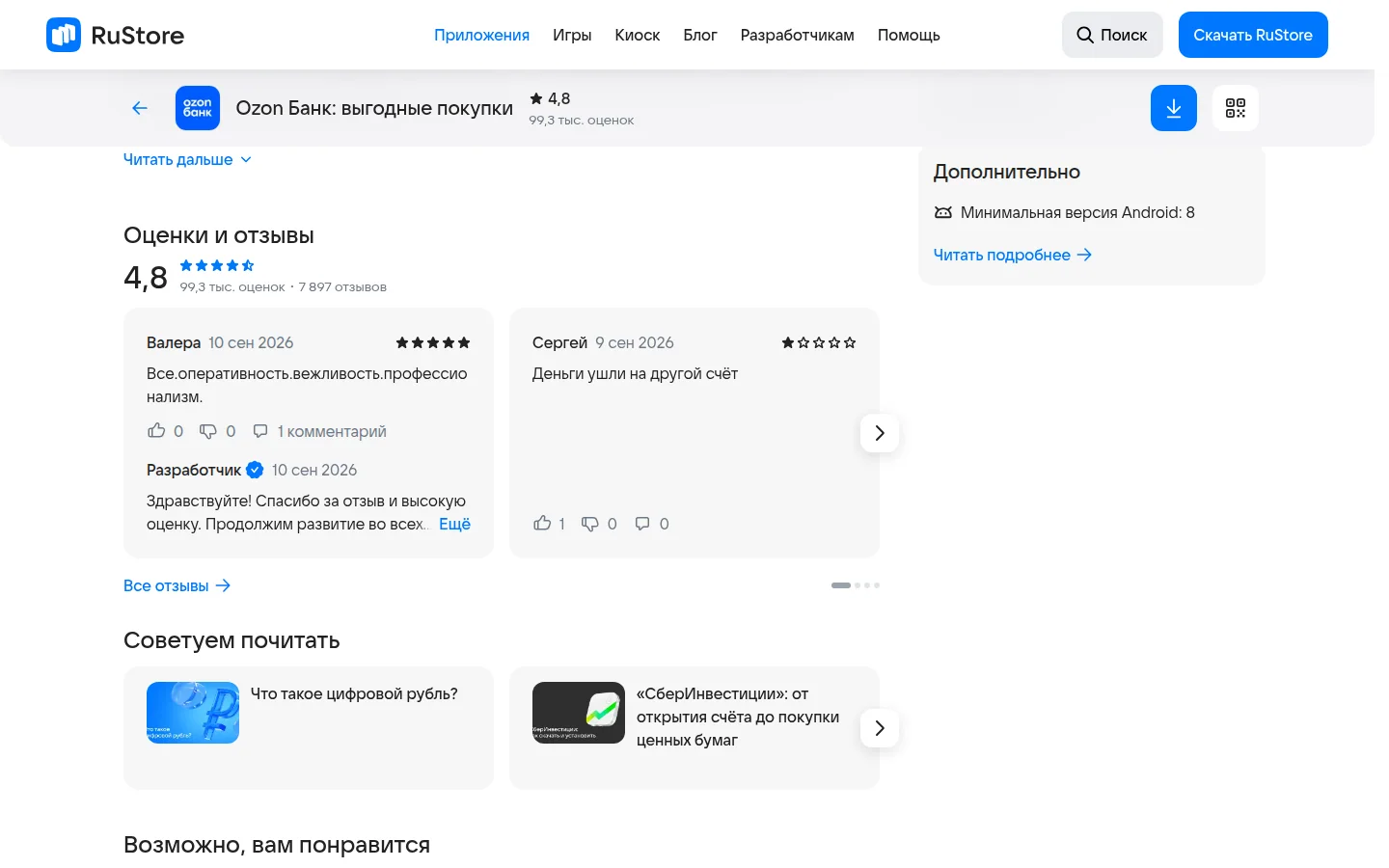The width and height of the screenshot is (1389, 868).
Task: Click the Ozon Банк app icon
Action: (198, 108)
